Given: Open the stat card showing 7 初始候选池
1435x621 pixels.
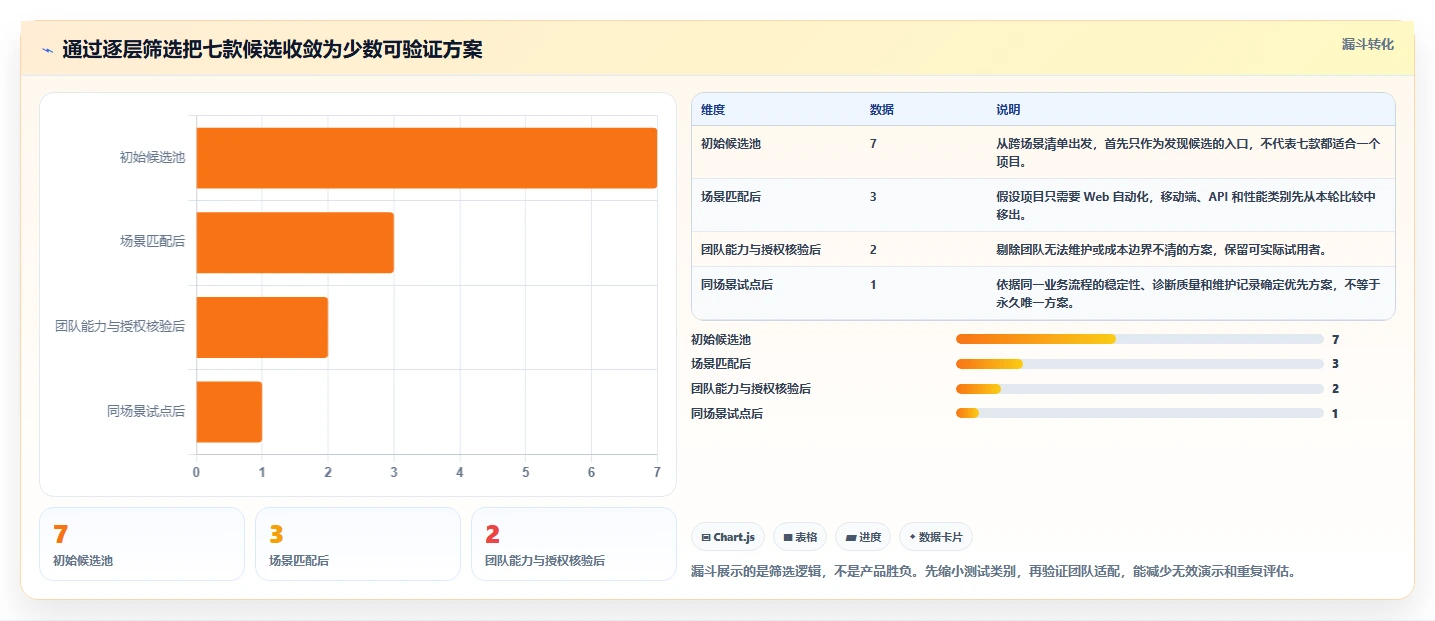Looking at the screenshot, I should 142,544.
